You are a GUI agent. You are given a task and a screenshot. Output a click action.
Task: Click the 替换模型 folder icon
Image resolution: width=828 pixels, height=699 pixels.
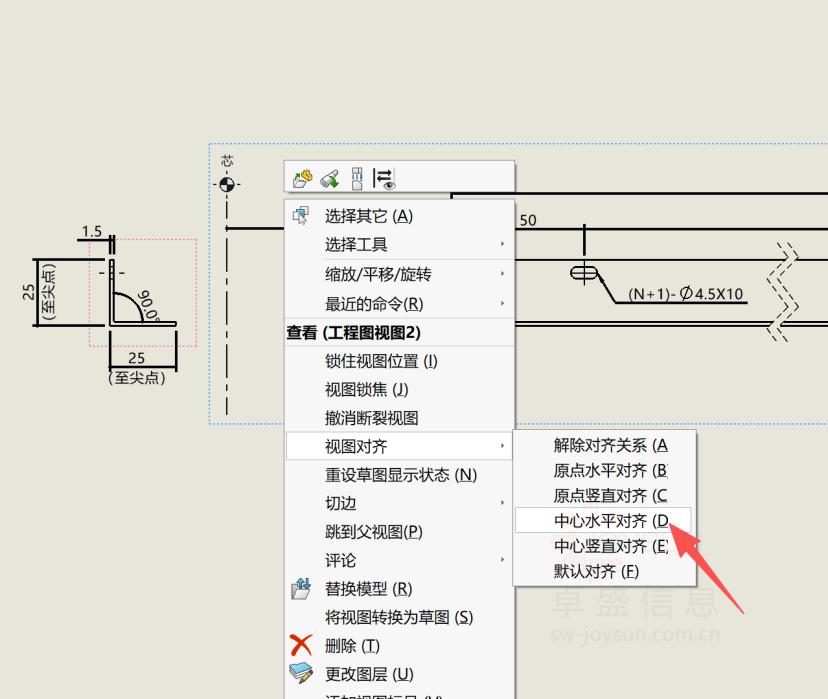click(x=300, y=589)
